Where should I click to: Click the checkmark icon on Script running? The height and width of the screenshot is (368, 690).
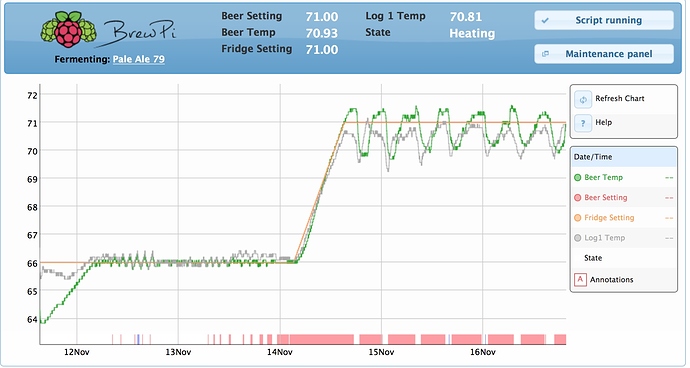pyautogui.click(x=545, y=20)
